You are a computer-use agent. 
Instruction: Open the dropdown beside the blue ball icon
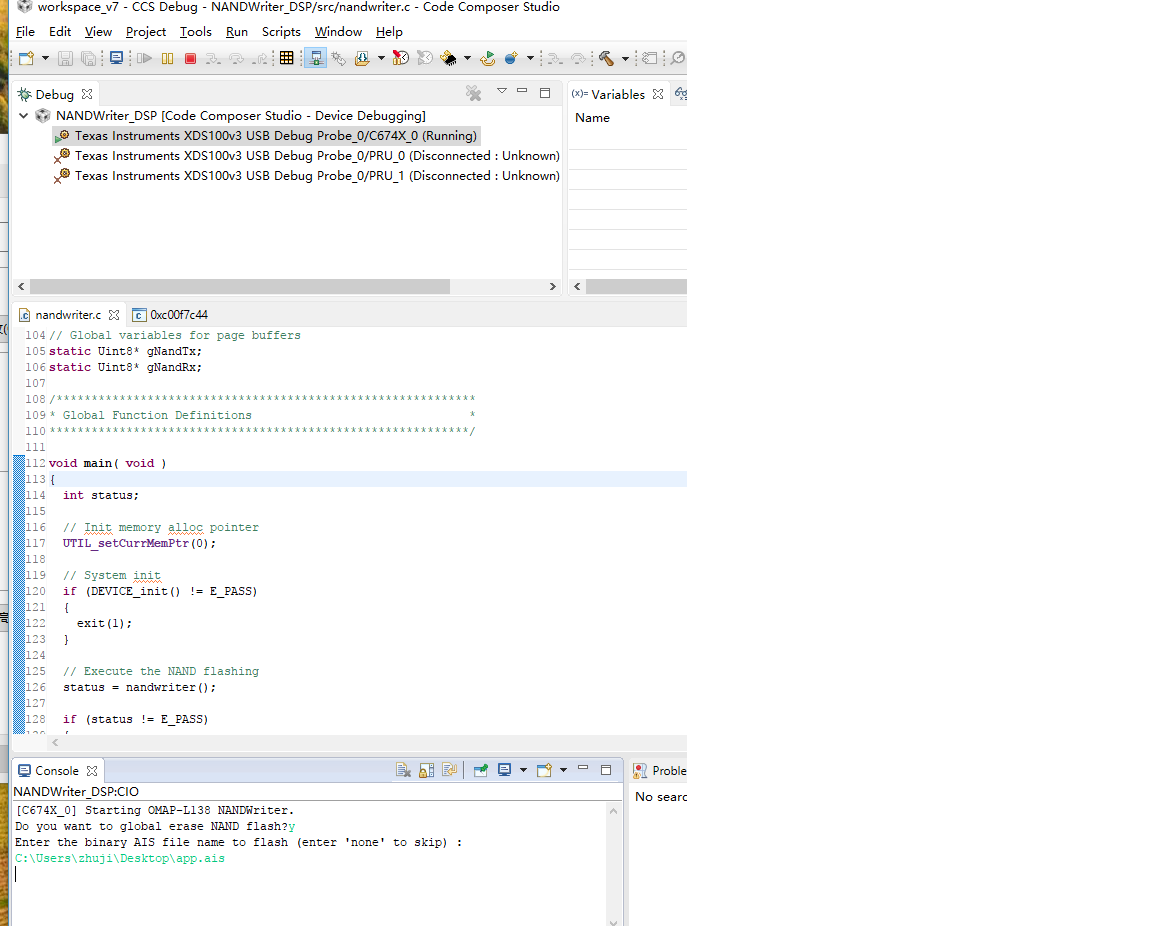click(x=530, y=58)
